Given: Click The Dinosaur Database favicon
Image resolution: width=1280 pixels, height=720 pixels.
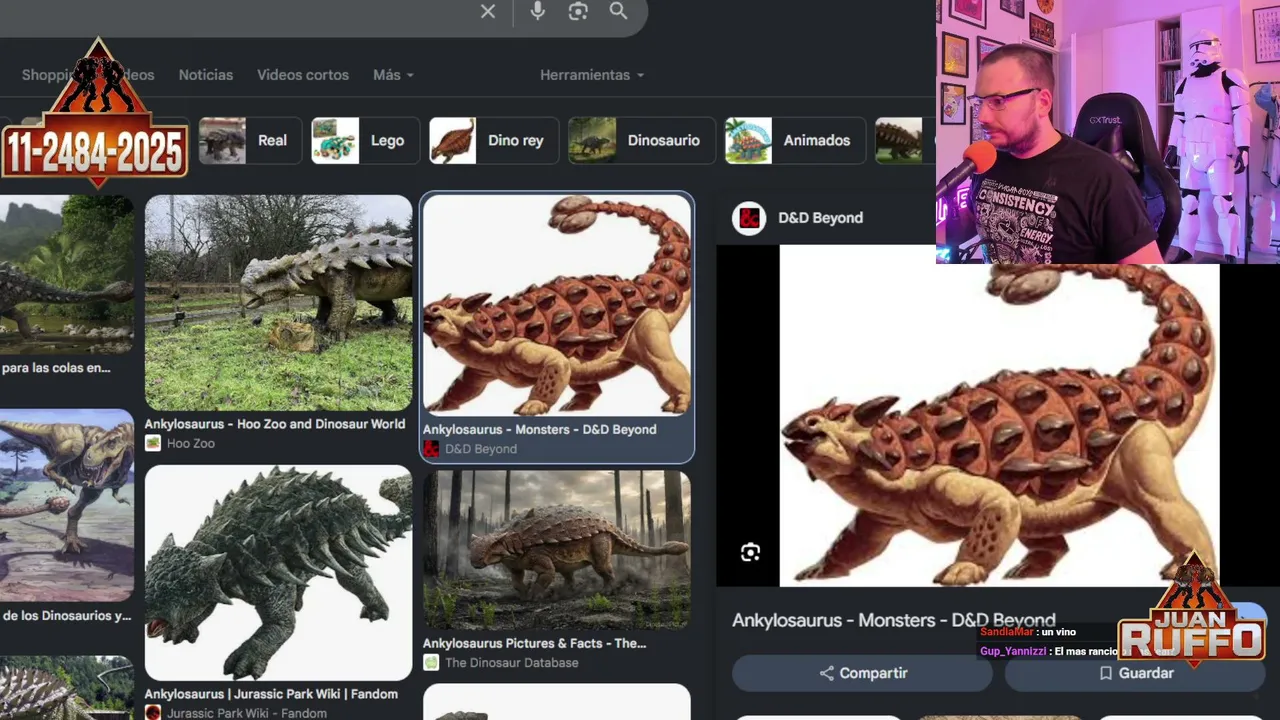Looking at the screenshot, I should (431, 662).
